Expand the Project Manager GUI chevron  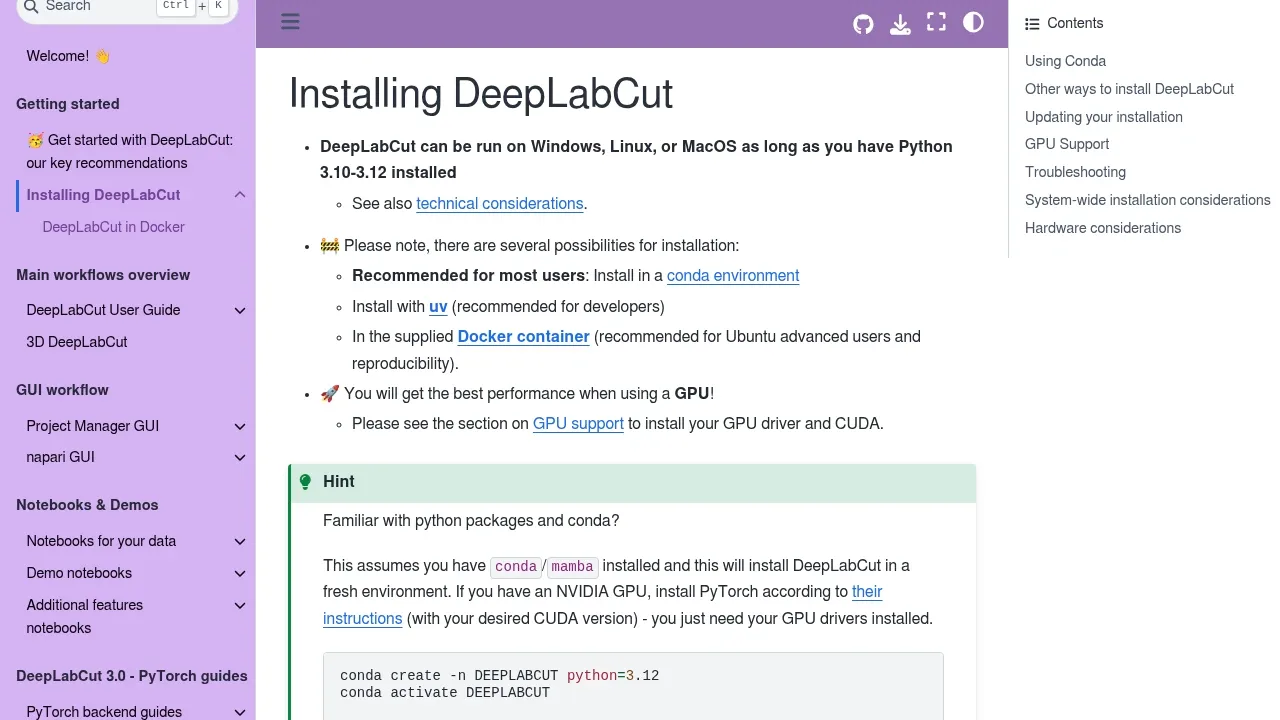(x=240, y=426)
